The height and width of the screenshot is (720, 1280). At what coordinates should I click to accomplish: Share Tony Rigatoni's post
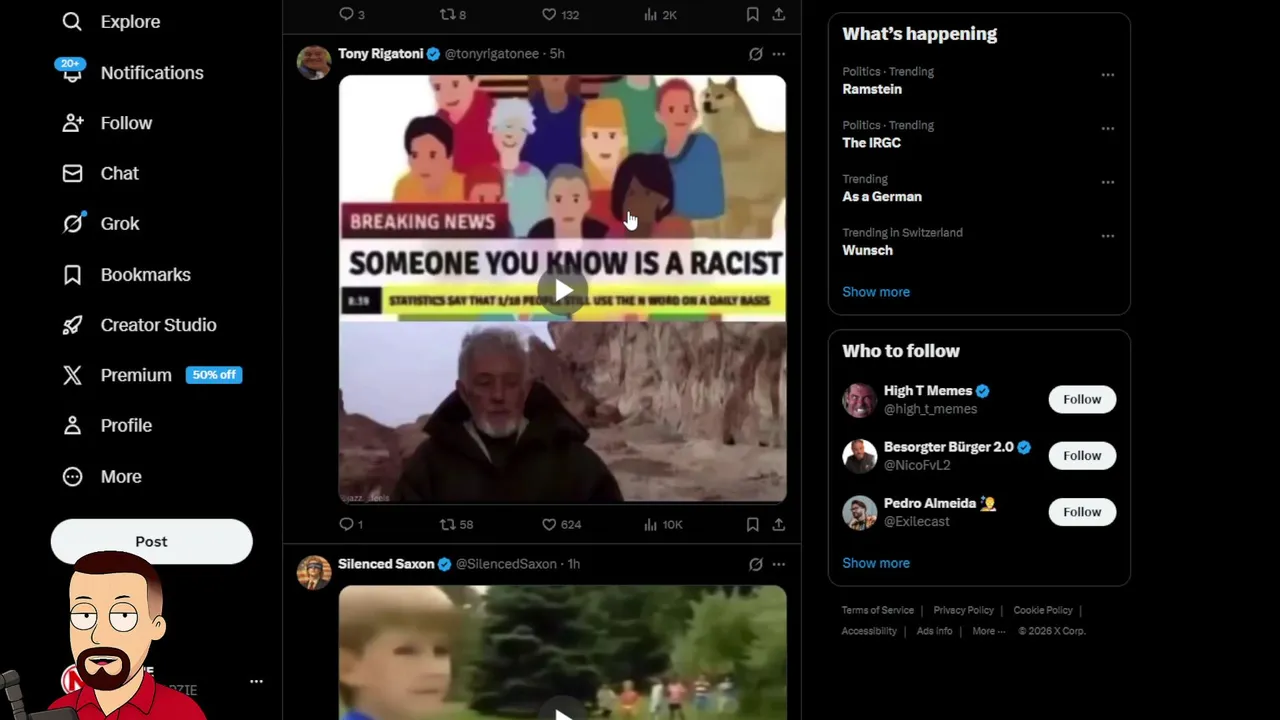tap(778, 524)
